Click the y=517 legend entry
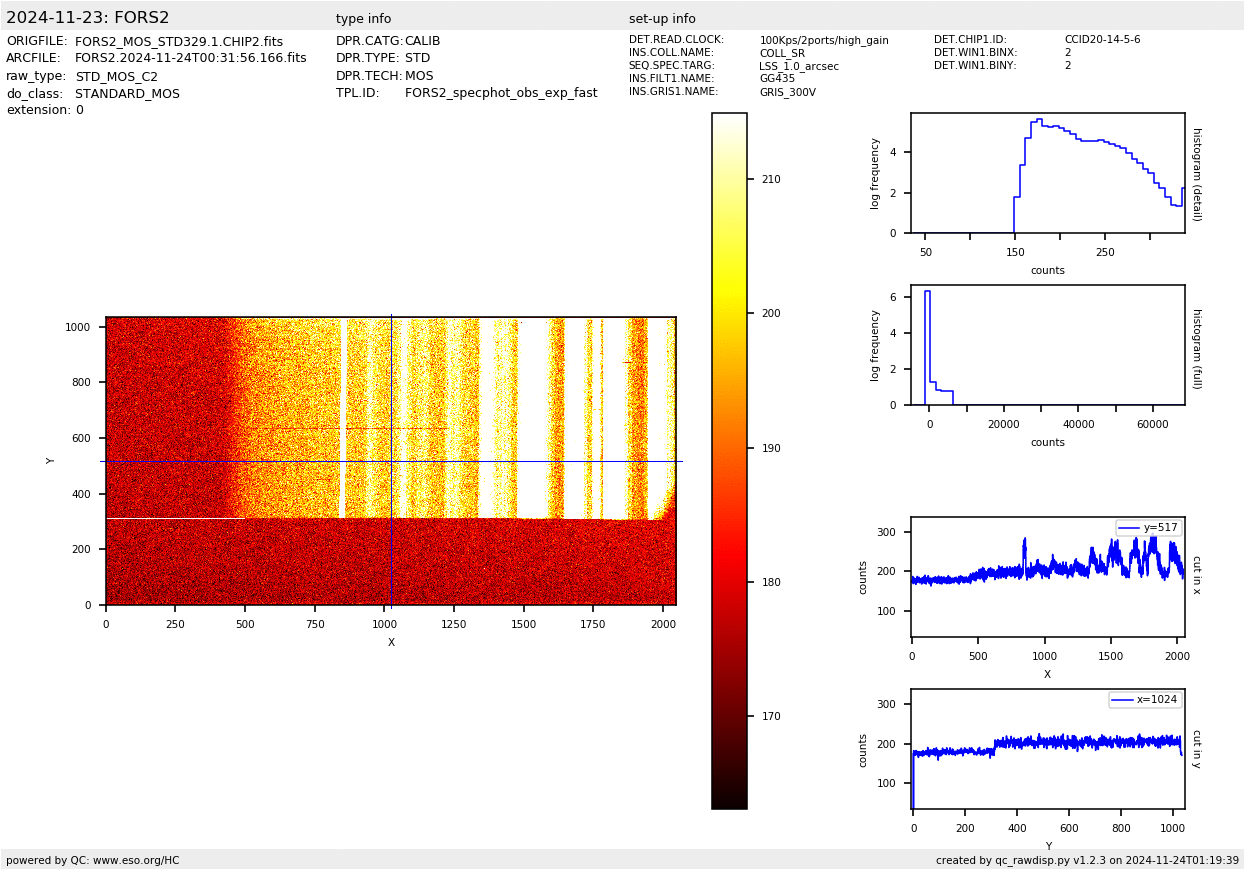This screenshot has width=1245, height=870. pyautogui.click(x=1148, y=528)
